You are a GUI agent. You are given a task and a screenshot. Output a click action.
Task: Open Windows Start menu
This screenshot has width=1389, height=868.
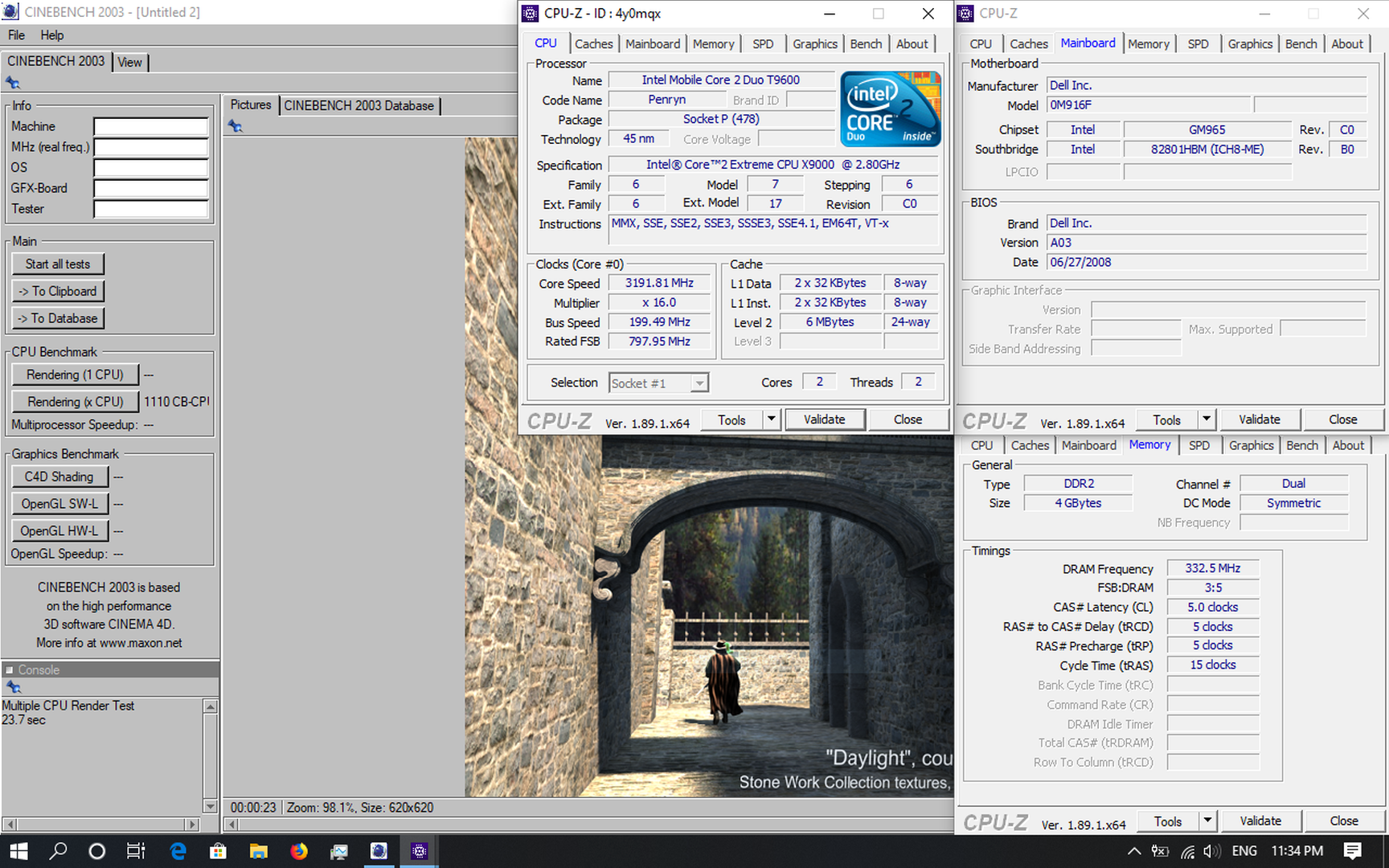point(18,851)
